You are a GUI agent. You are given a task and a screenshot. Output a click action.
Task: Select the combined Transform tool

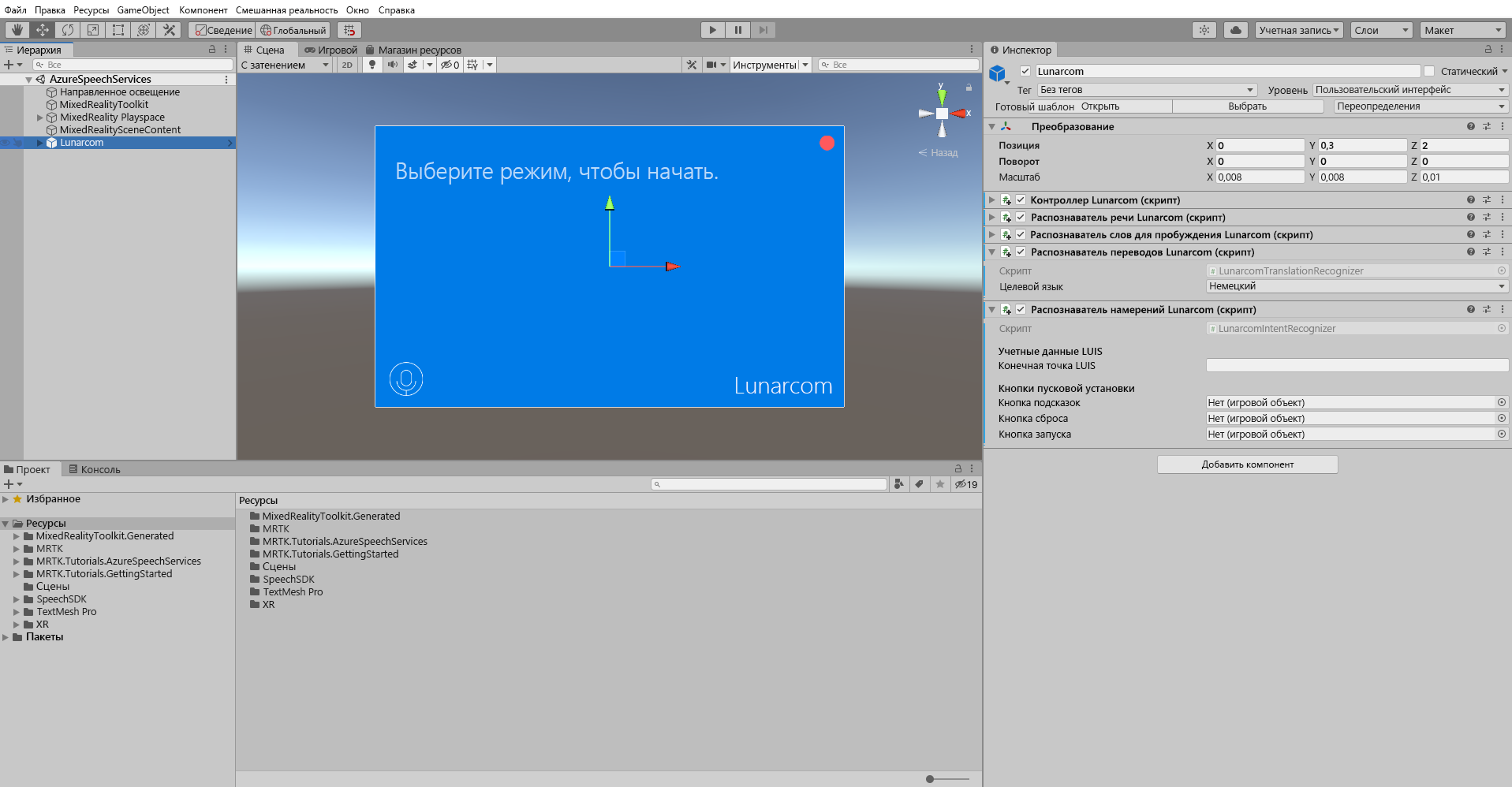click(144, 30)
